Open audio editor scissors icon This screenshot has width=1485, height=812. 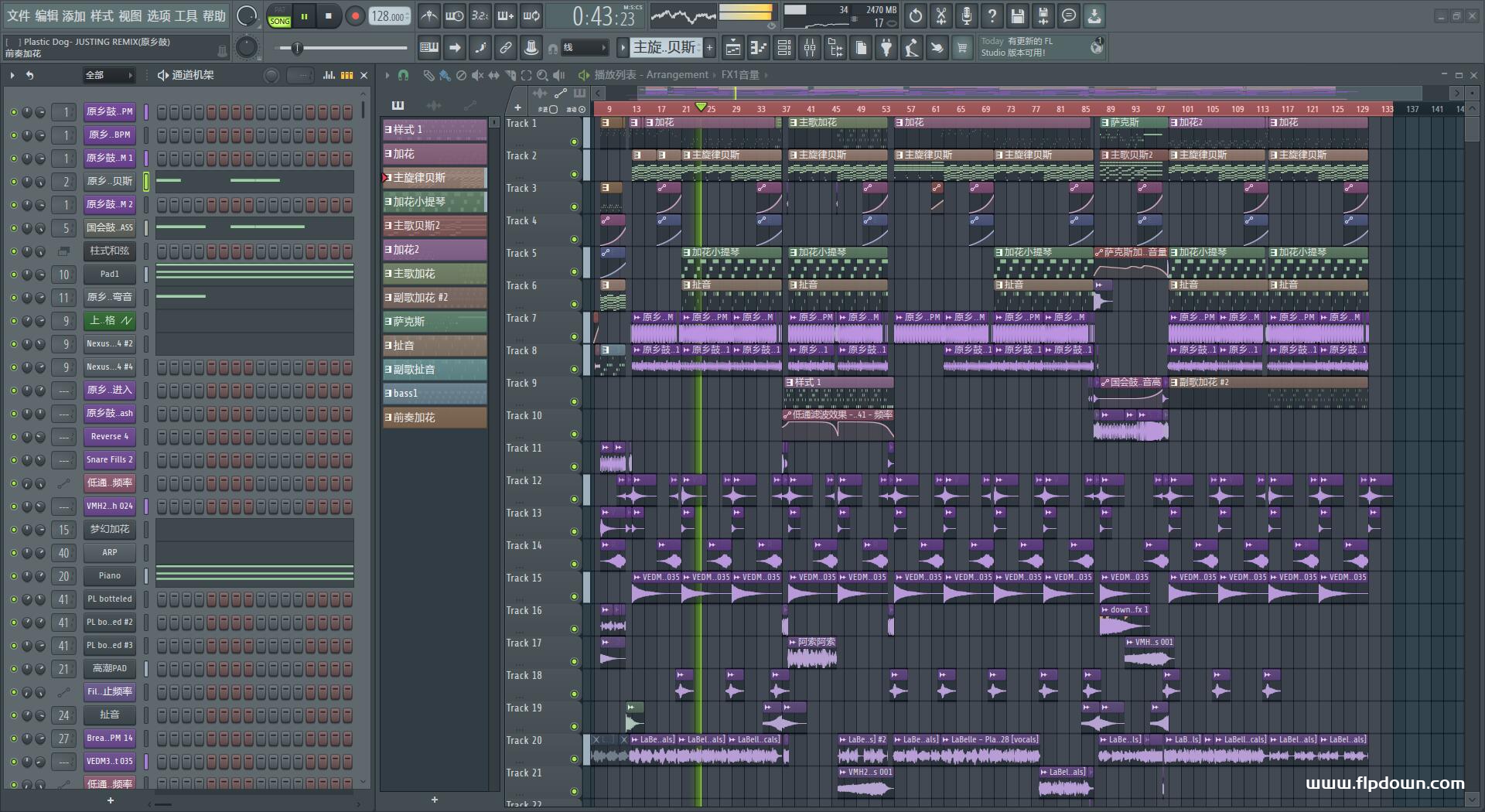[941, 15]
